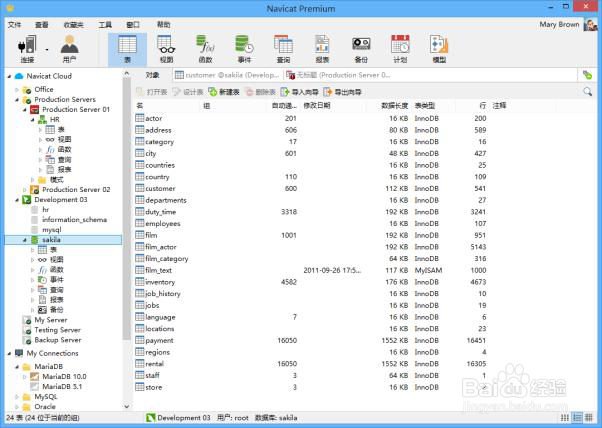This screenshot has width=602, height=428.
Task: Click the Connection dropdown arrow
Action: tap(47, 50)
